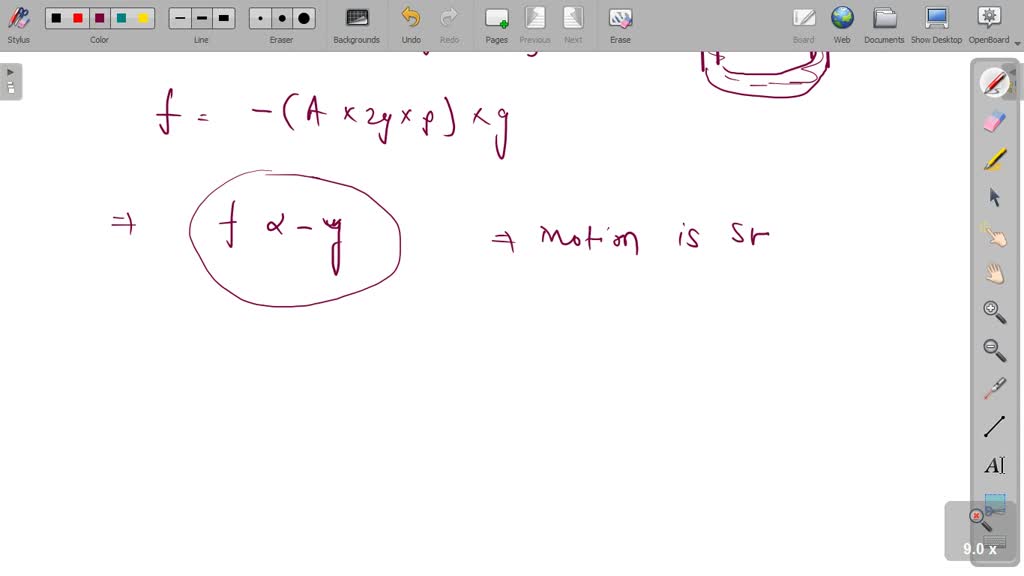1024x576 pixels.
Task: Open the text writing tool
Action: coord(994,464)
